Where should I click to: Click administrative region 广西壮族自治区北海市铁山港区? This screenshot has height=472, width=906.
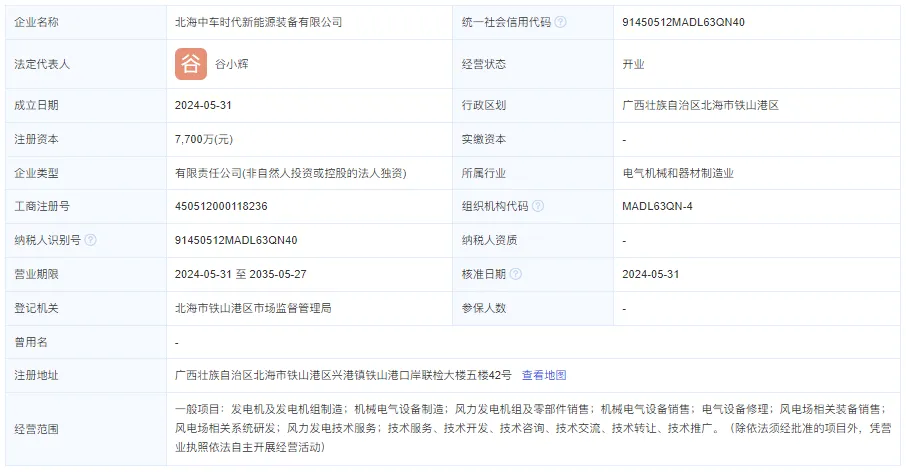(x=700, y=105)
